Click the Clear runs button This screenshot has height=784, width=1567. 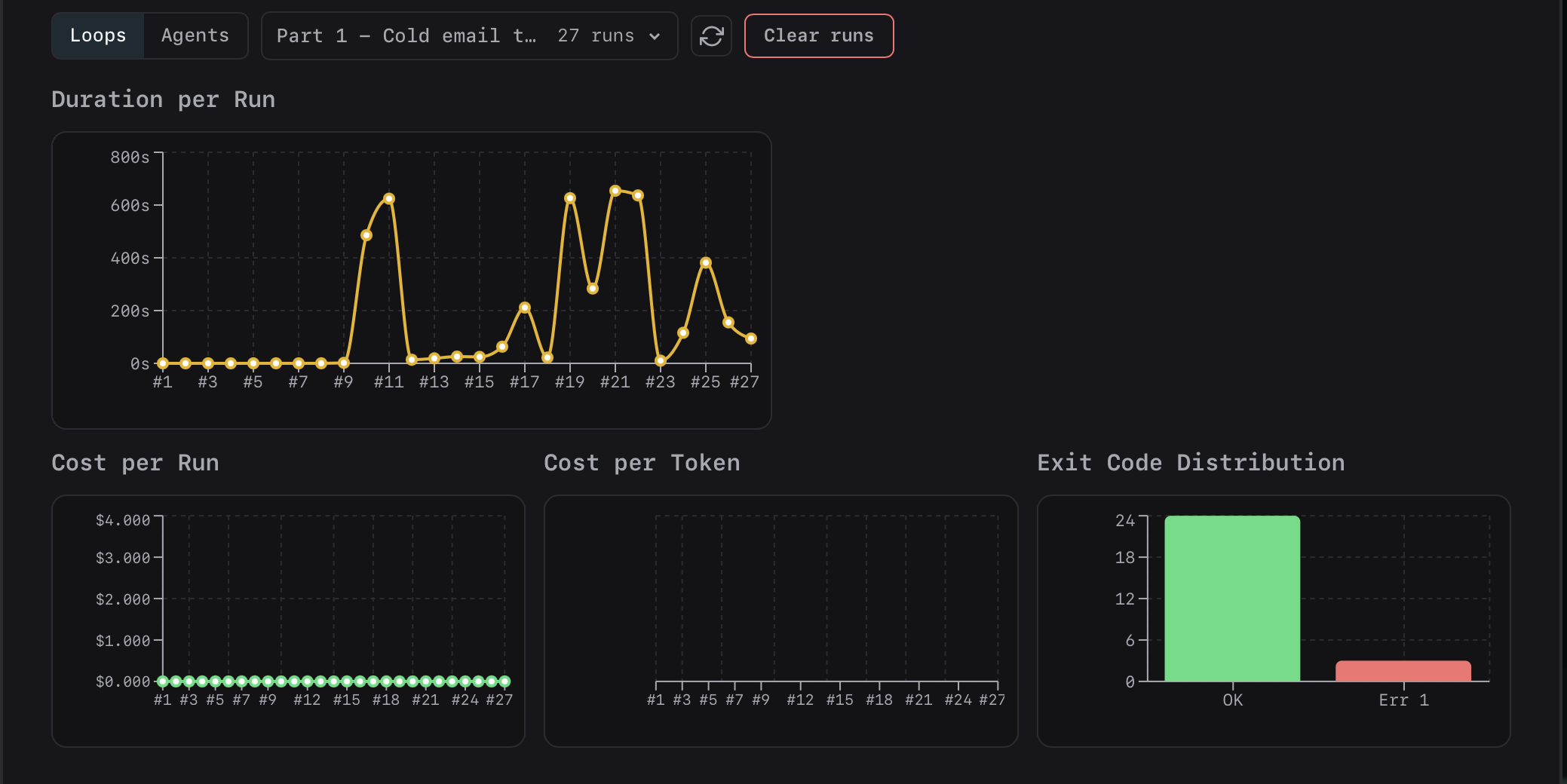[x=819, y=35]
